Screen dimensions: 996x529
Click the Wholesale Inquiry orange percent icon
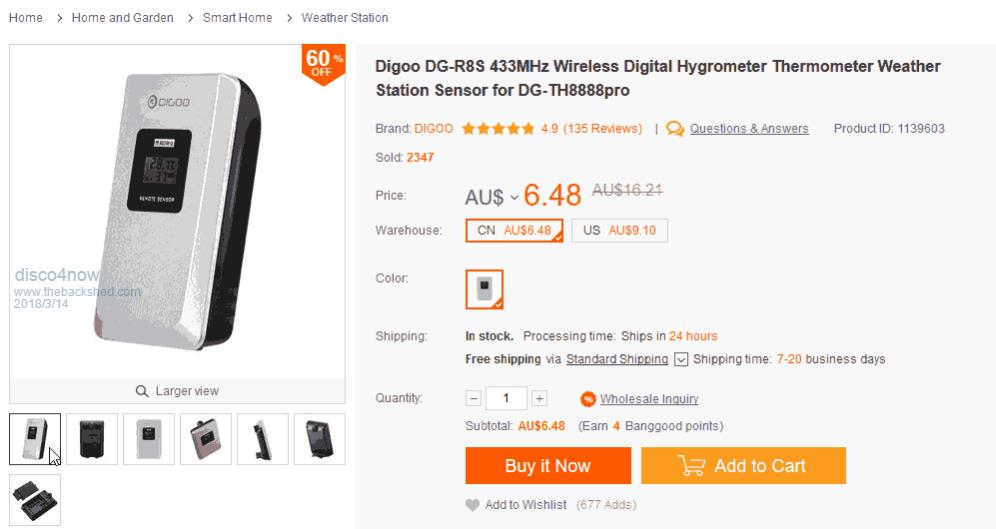[x=588, y=399]
